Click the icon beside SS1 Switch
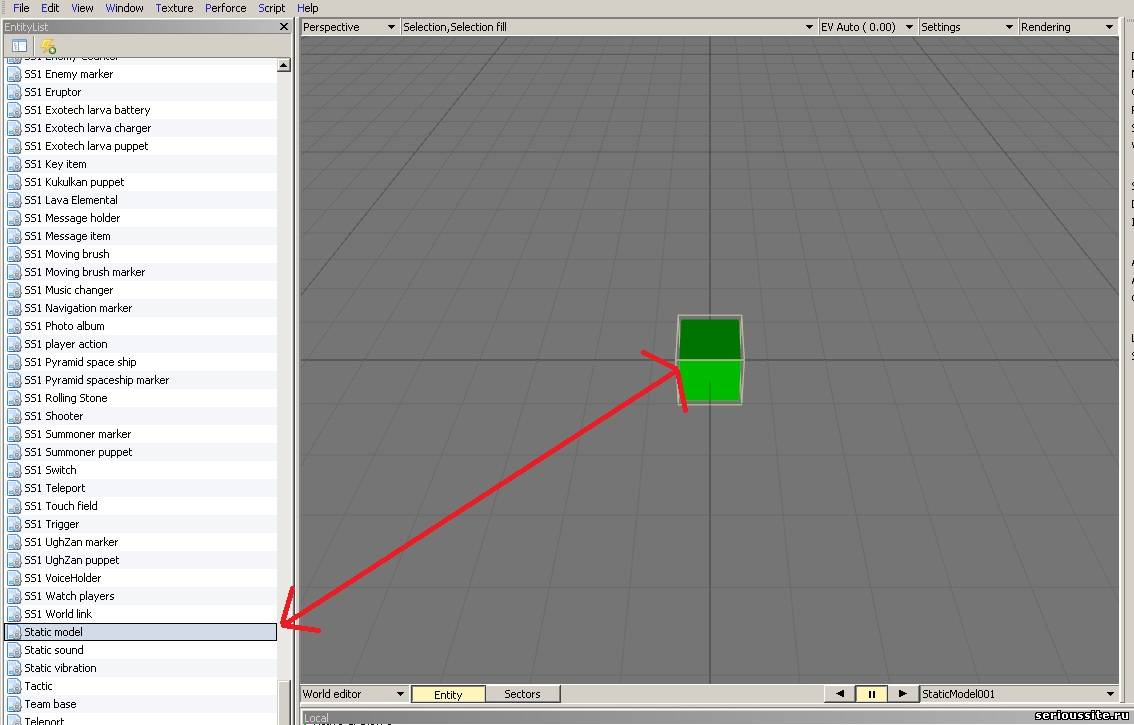 pos(14,470)
